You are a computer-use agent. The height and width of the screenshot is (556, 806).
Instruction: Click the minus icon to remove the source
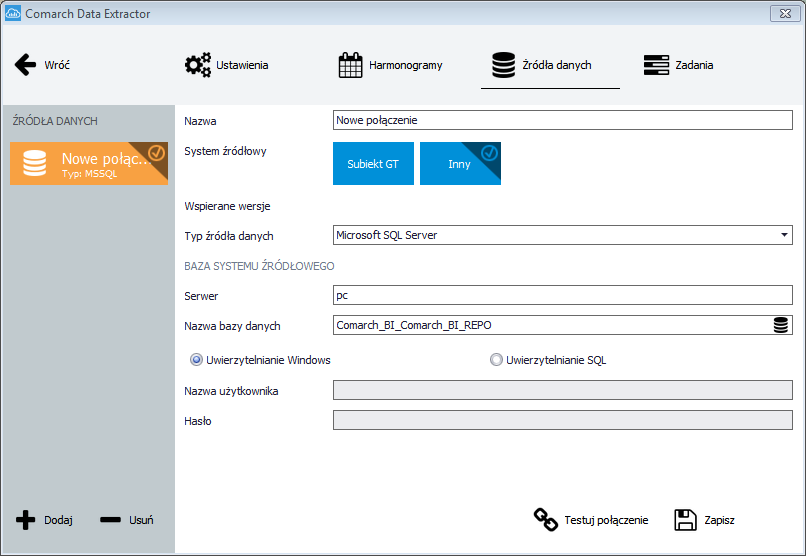pos(111,520)
